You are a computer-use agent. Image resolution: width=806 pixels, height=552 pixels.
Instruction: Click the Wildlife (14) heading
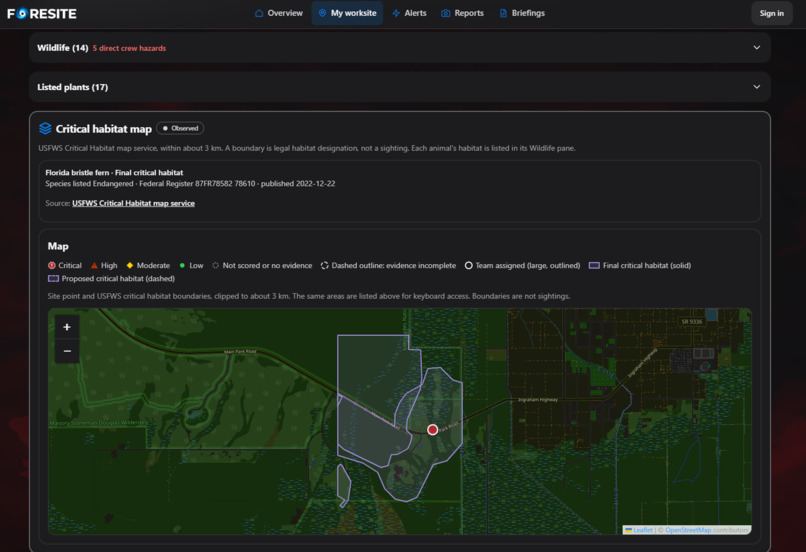tap(63, 48)
